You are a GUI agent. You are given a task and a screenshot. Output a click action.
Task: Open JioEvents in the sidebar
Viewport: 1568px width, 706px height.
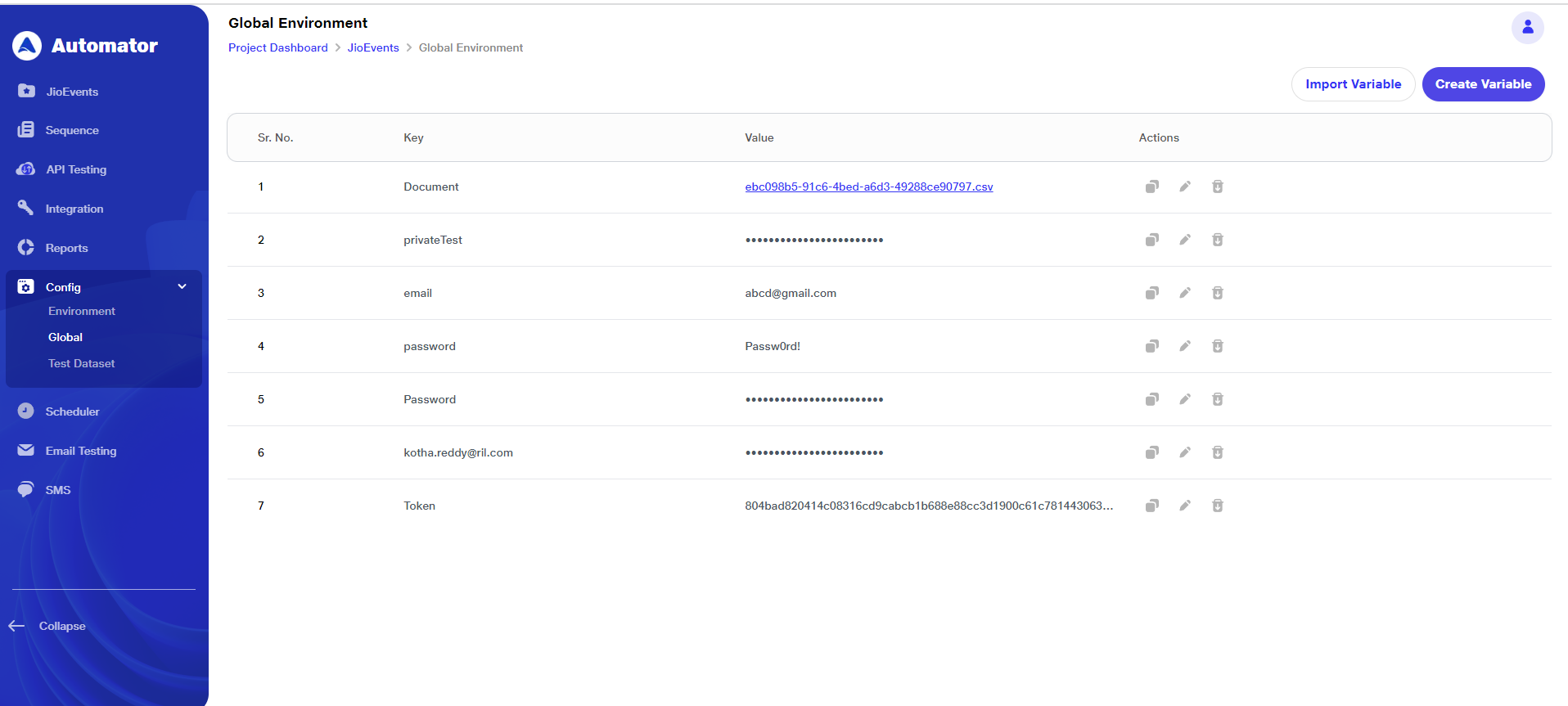click(72, 92)
